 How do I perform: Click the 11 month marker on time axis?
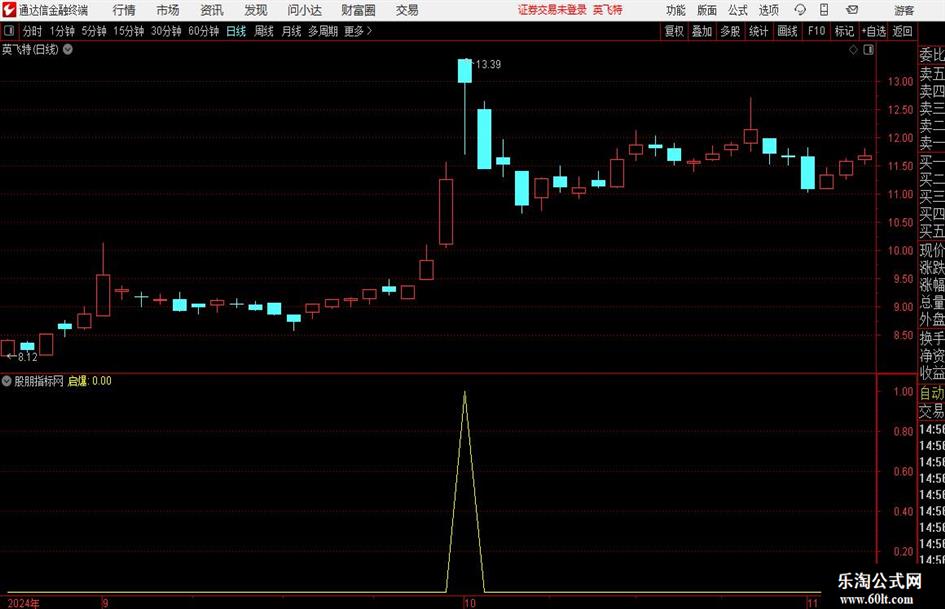[812, 603]
